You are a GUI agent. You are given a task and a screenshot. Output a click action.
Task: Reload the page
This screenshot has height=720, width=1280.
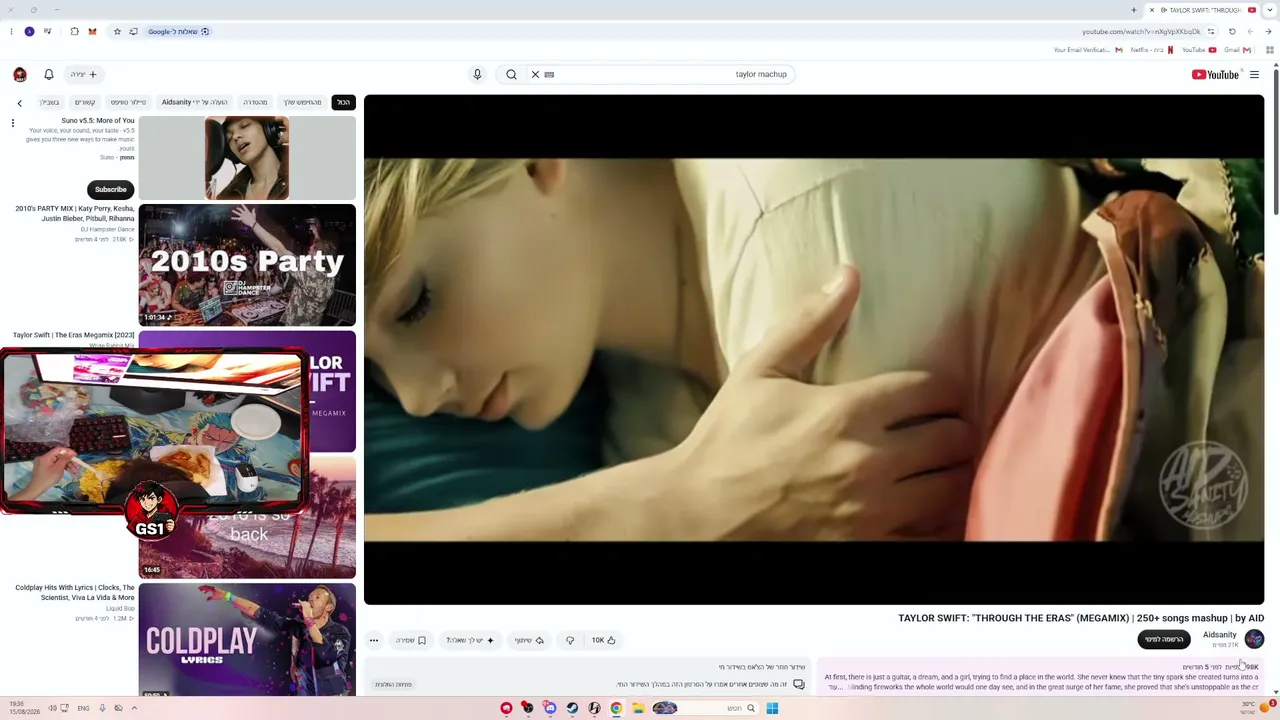click(1232, 31)
